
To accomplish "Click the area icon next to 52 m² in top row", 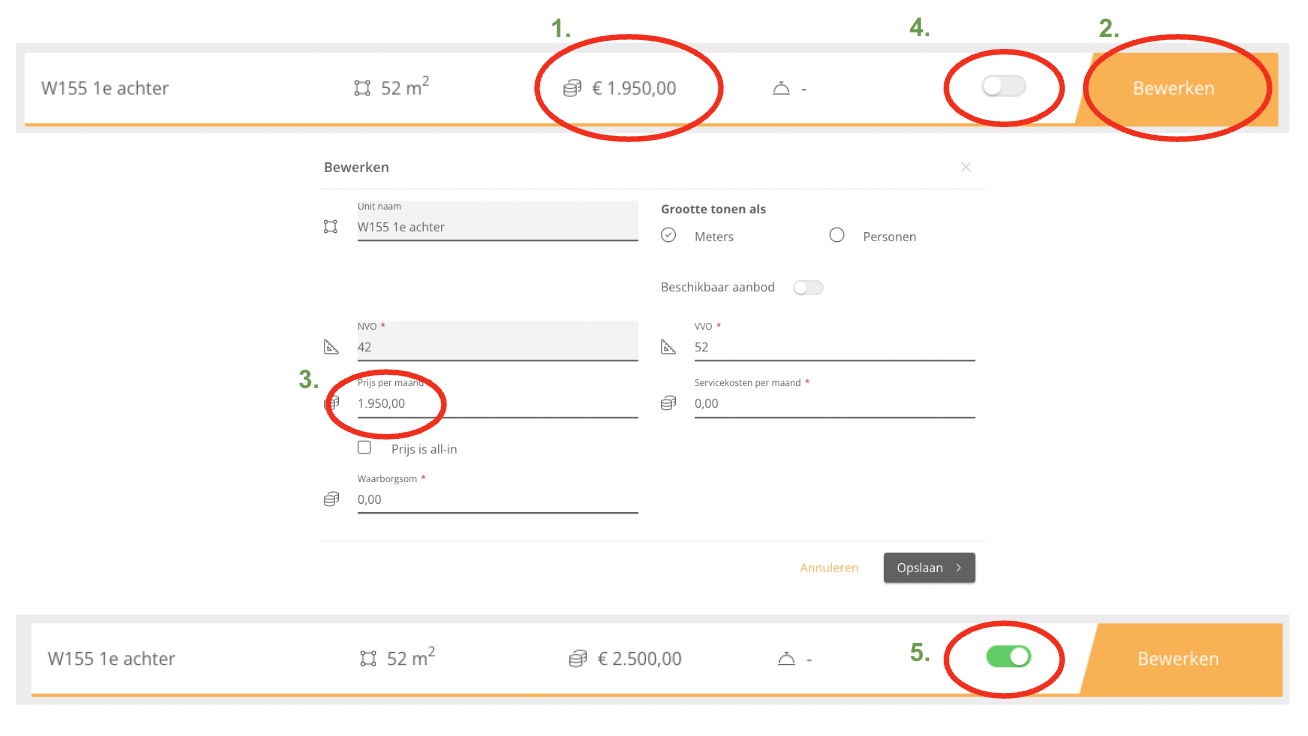I will click(362, 89).
